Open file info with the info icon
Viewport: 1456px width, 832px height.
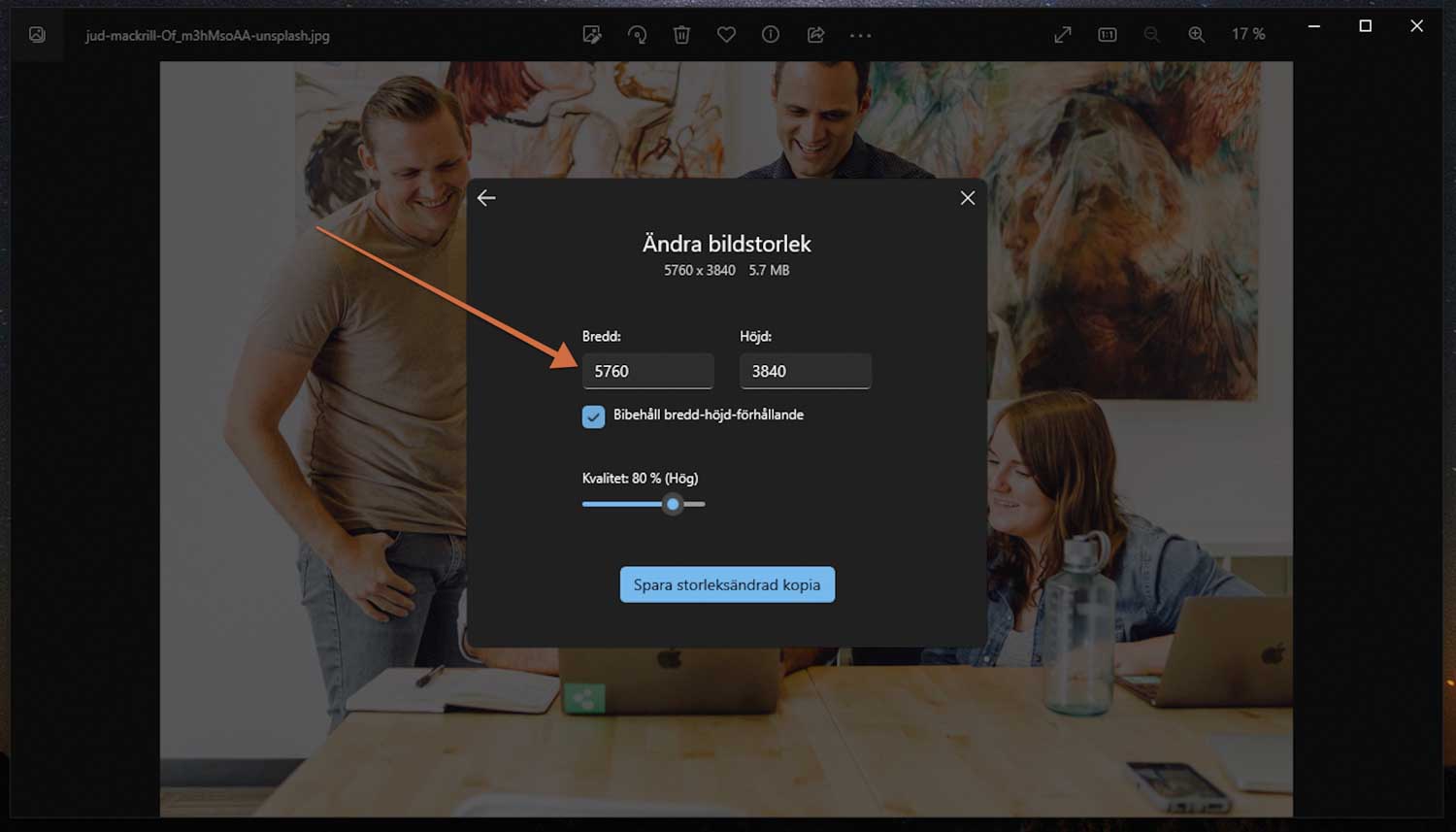point(771,35)
